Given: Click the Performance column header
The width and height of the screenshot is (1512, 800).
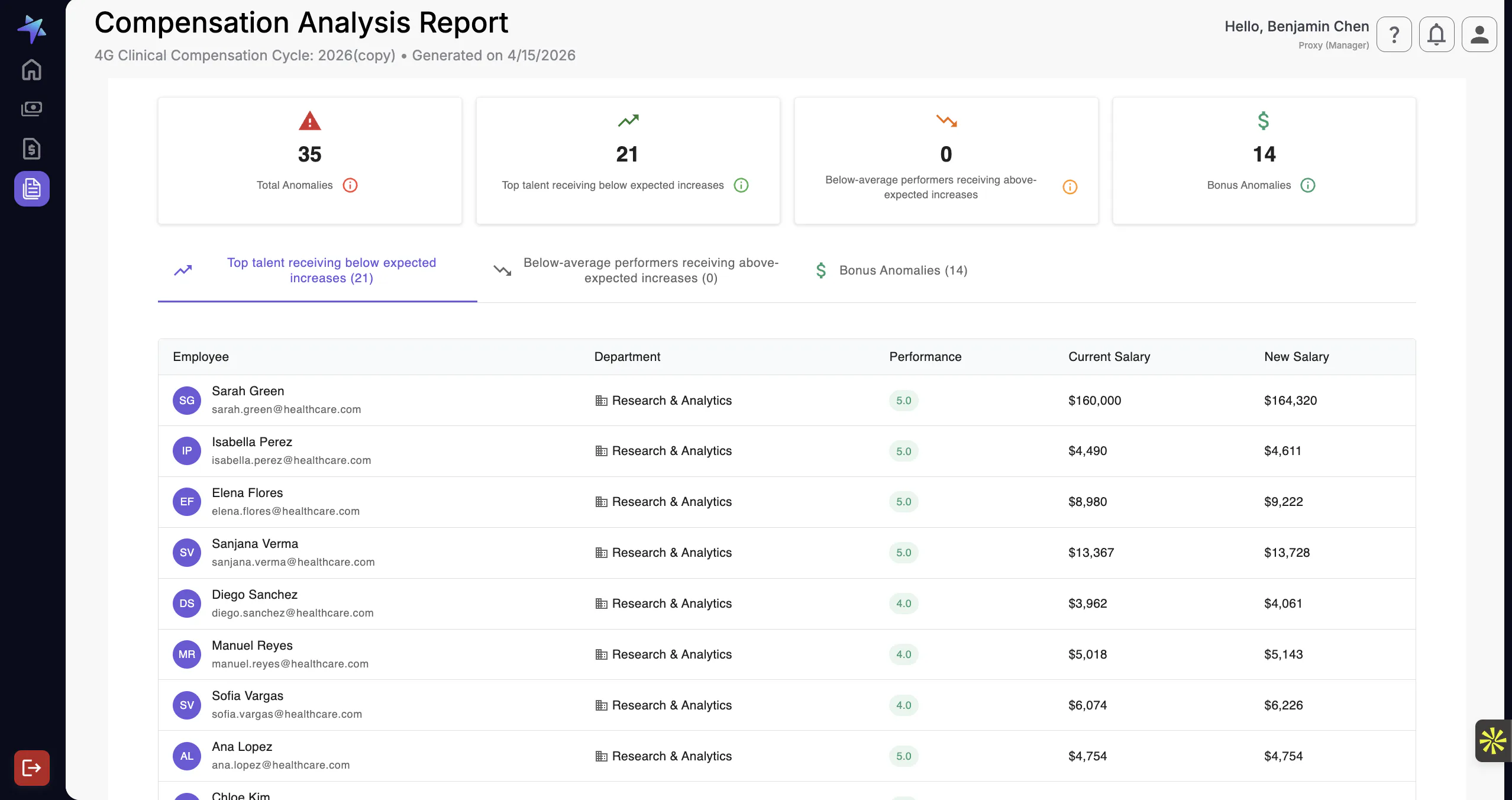Looking at the screenshot, I should [x=925, y=357].
